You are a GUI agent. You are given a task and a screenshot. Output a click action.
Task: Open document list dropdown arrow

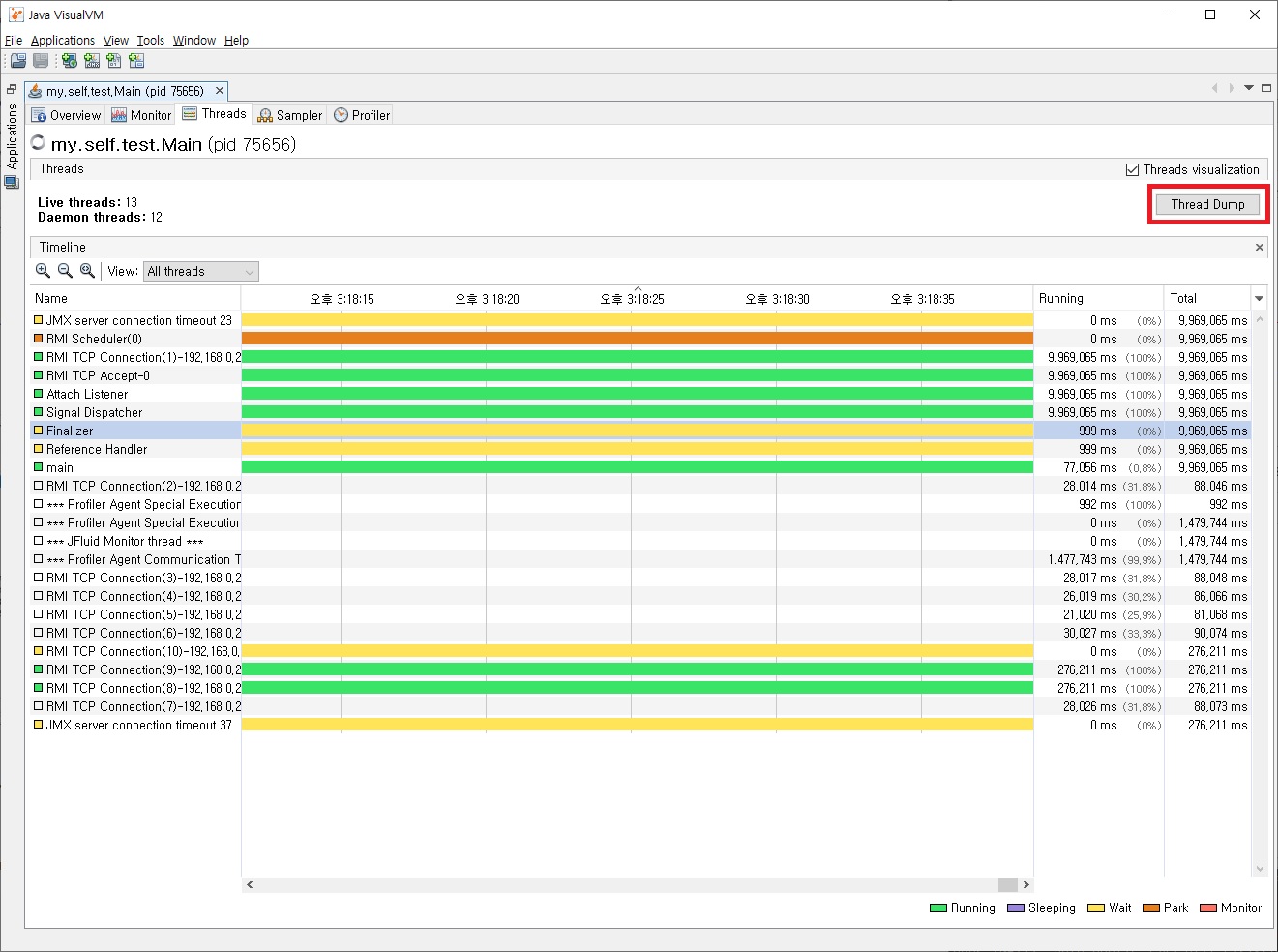1249,88
